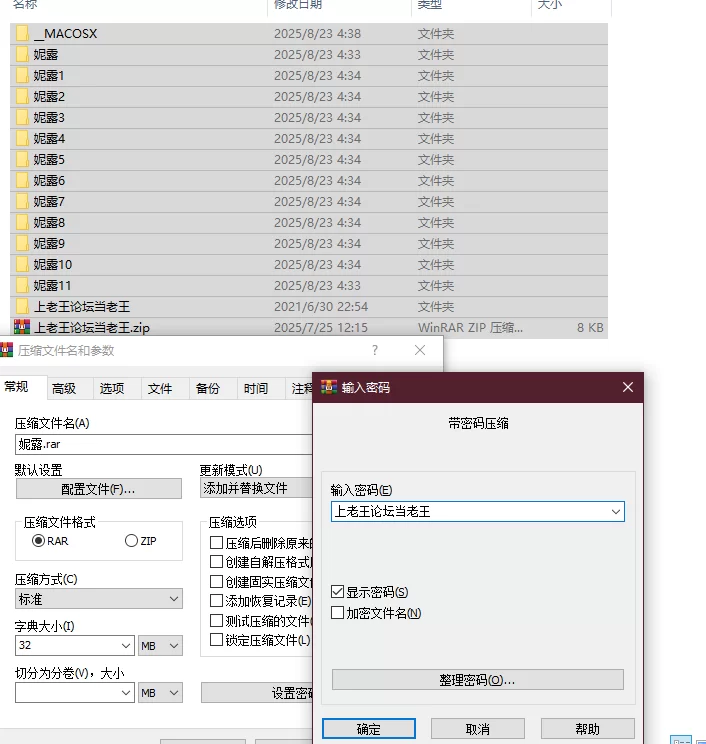Click the folder icon for 妮露2
This screenshot has width=706, height=744.
[22, 96]
